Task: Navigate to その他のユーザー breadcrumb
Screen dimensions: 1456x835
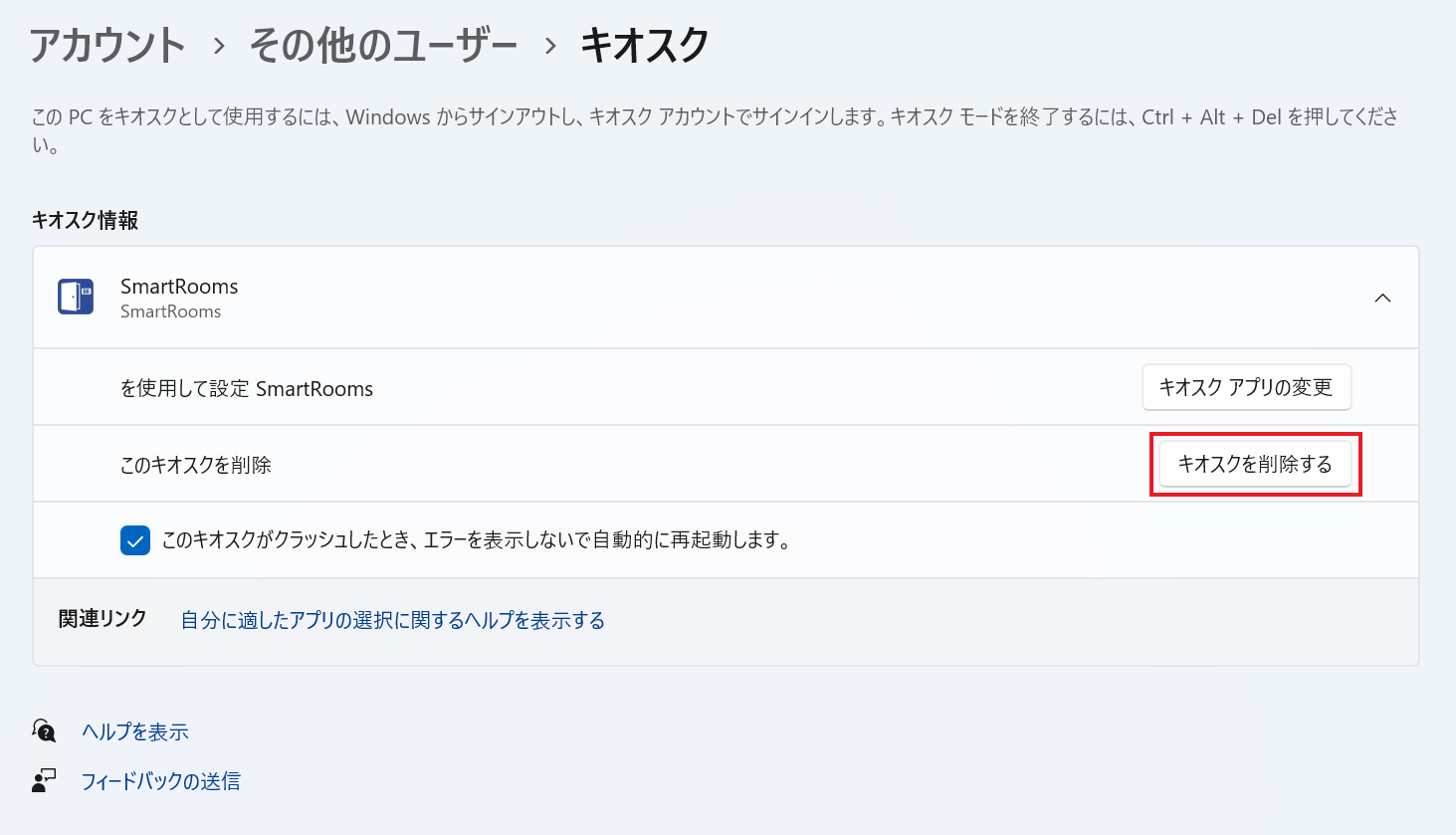Action: tap(383, 46)
